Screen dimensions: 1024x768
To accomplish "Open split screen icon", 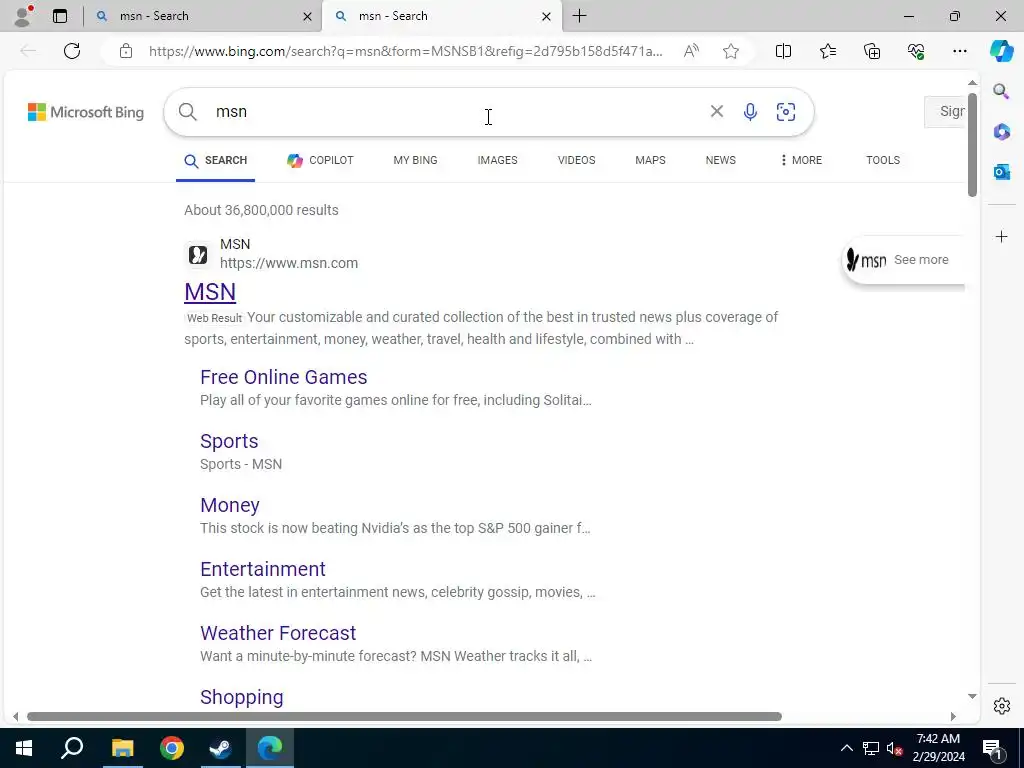I will coord(783,51).
